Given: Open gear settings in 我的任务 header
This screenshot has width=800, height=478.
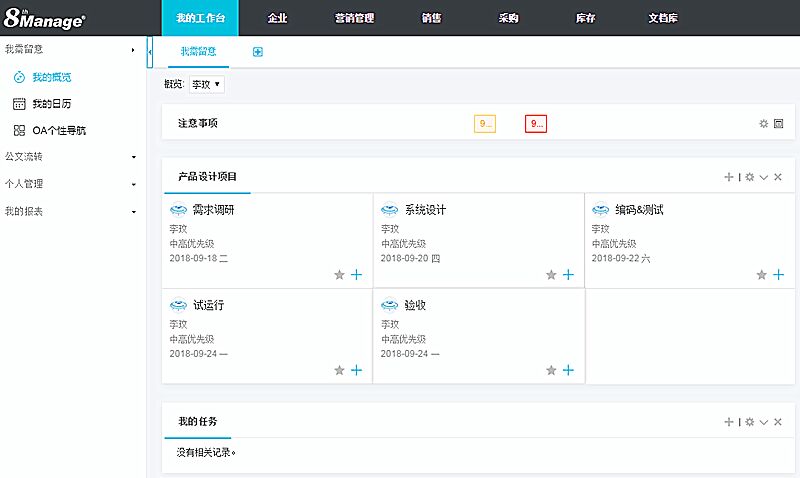Looking at the screenshot, I should [749, 422].
